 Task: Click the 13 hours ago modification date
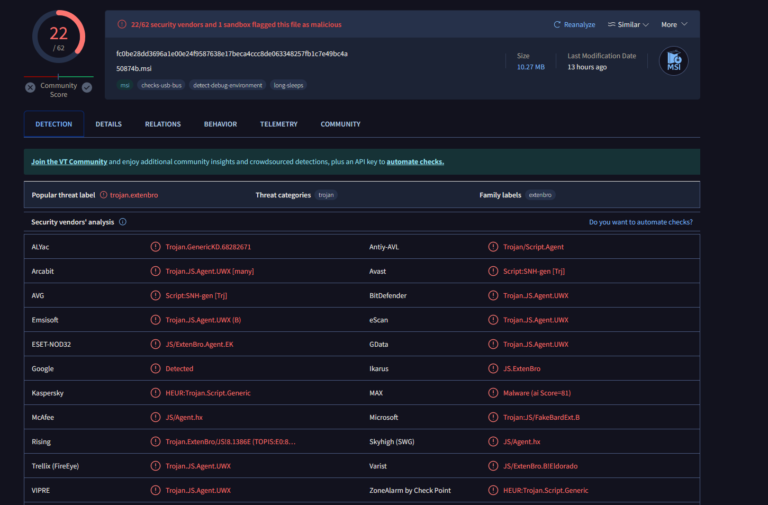(x=587, y=67)
